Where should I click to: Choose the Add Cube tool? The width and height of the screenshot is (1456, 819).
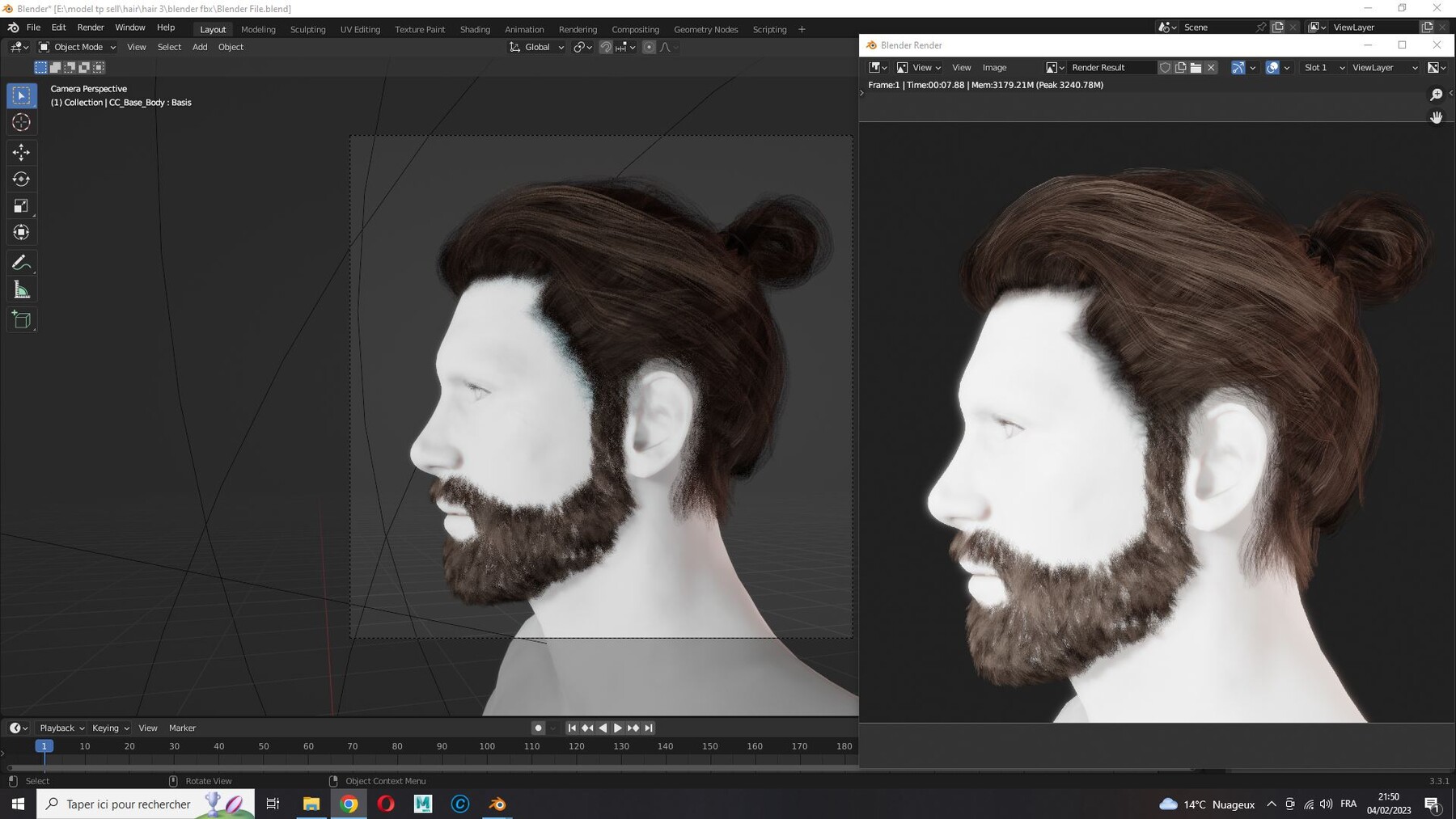(22, 320)
